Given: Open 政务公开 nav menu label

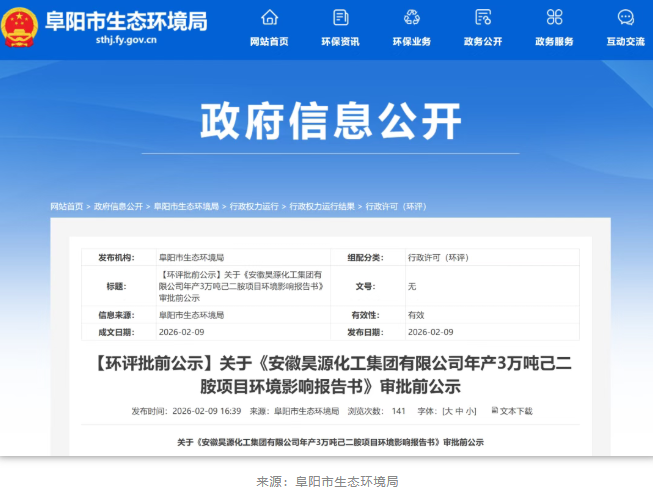Looking at the screenshot, I should [x=483, y=42].
